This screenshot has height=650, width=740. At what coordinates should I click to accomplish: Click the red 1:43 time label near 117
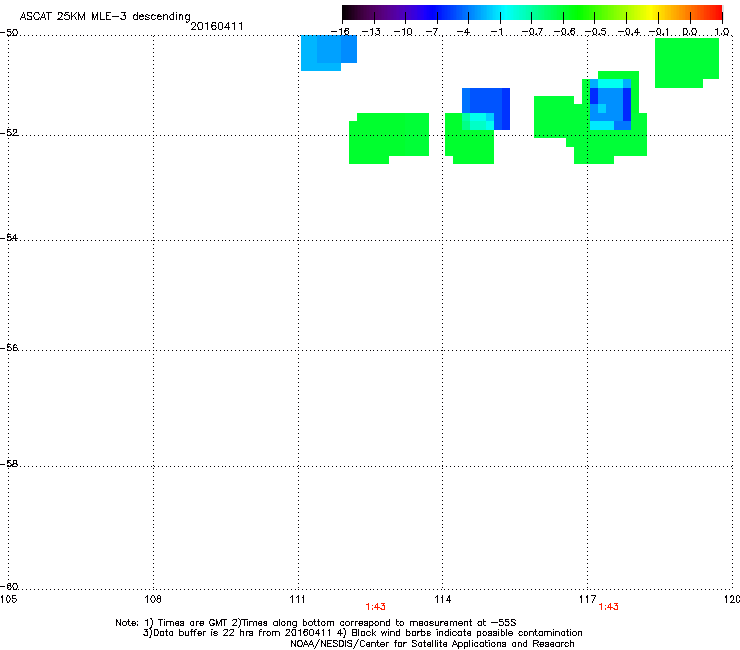[608, 607]
